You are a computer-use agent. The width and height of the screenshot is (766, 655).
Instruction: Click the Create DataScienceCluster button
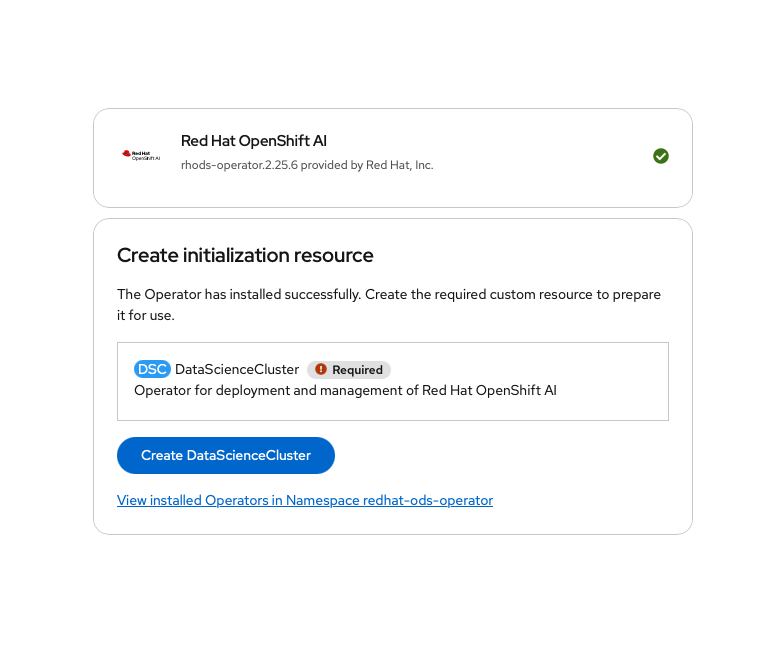coord(226,455)
